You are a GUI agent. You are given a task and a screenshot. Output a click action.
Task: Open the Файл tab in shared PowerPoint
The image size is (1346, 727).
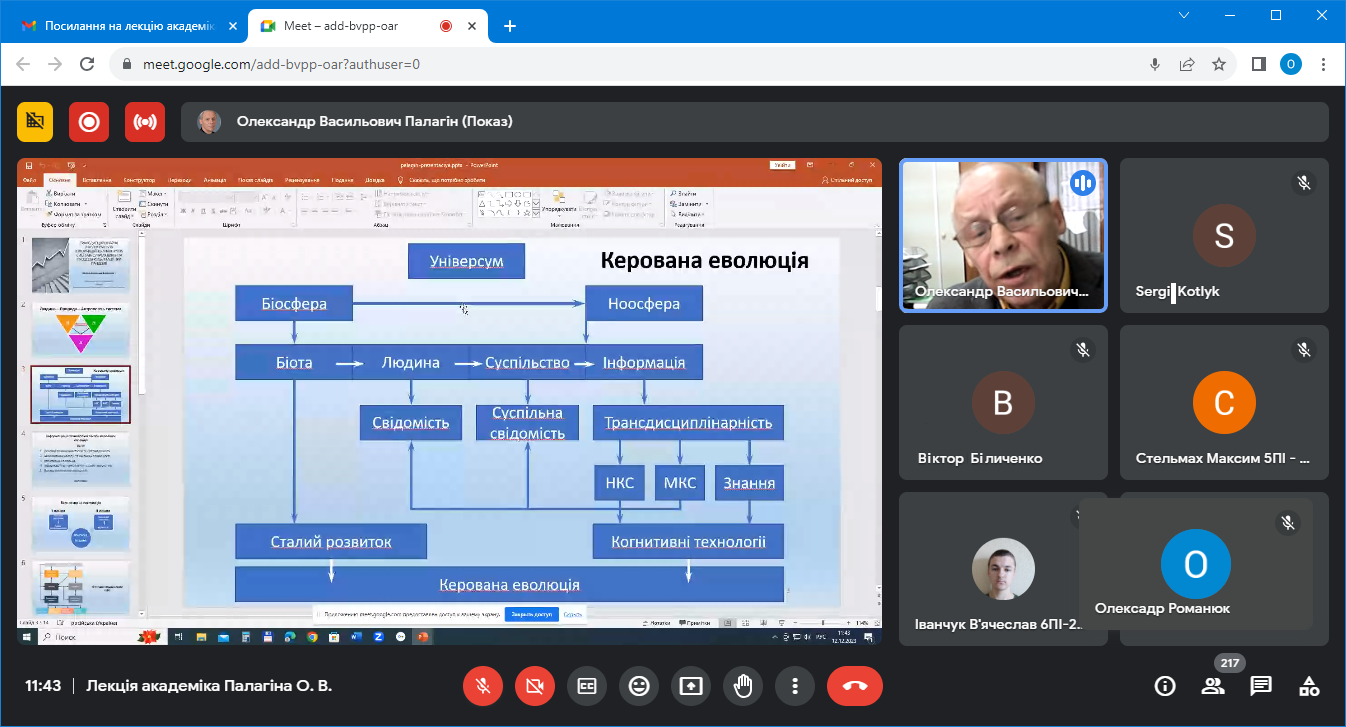coord(29,180)
